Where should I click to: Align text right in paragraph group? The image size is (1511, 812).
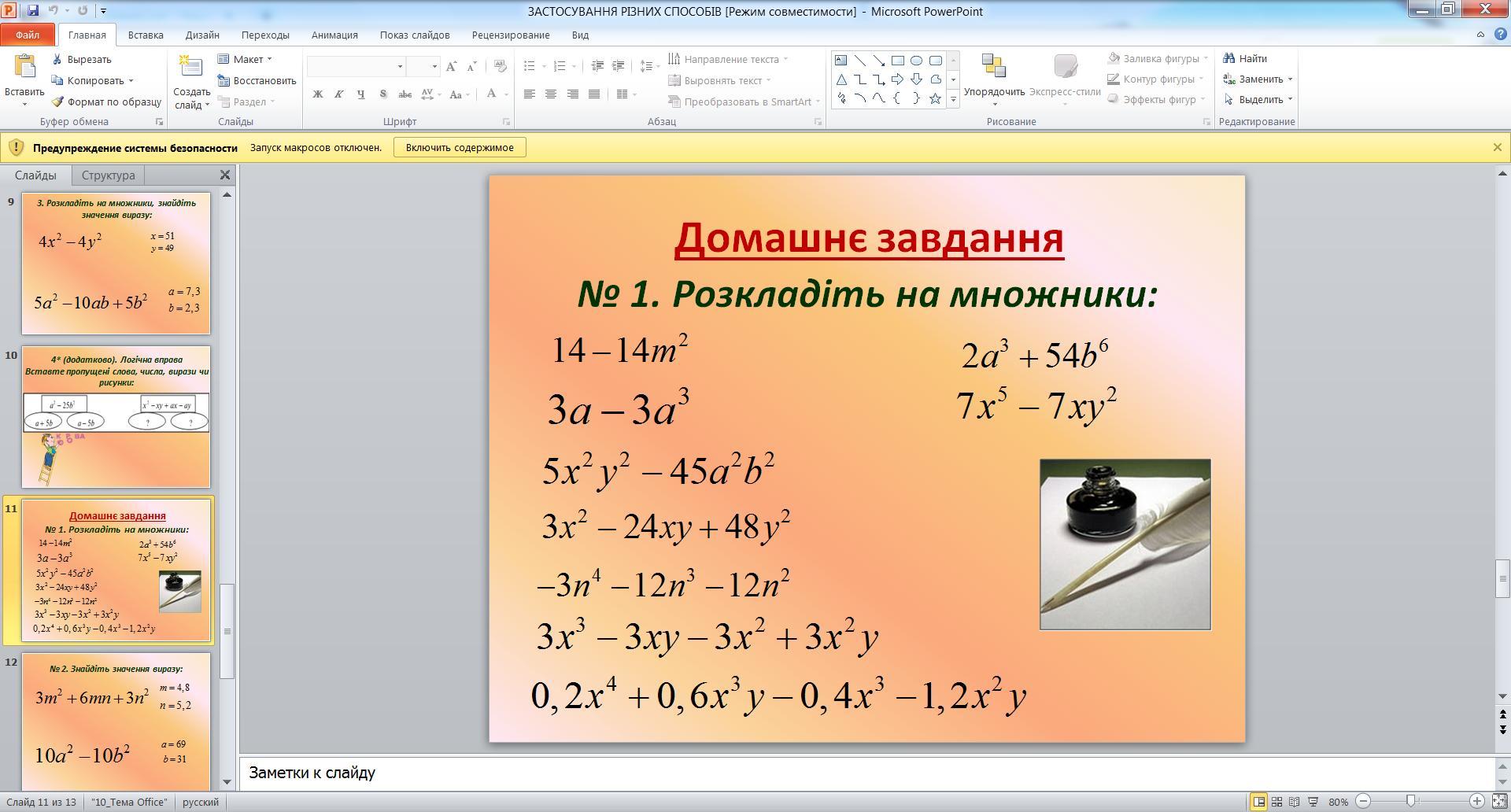pos(573,94)
